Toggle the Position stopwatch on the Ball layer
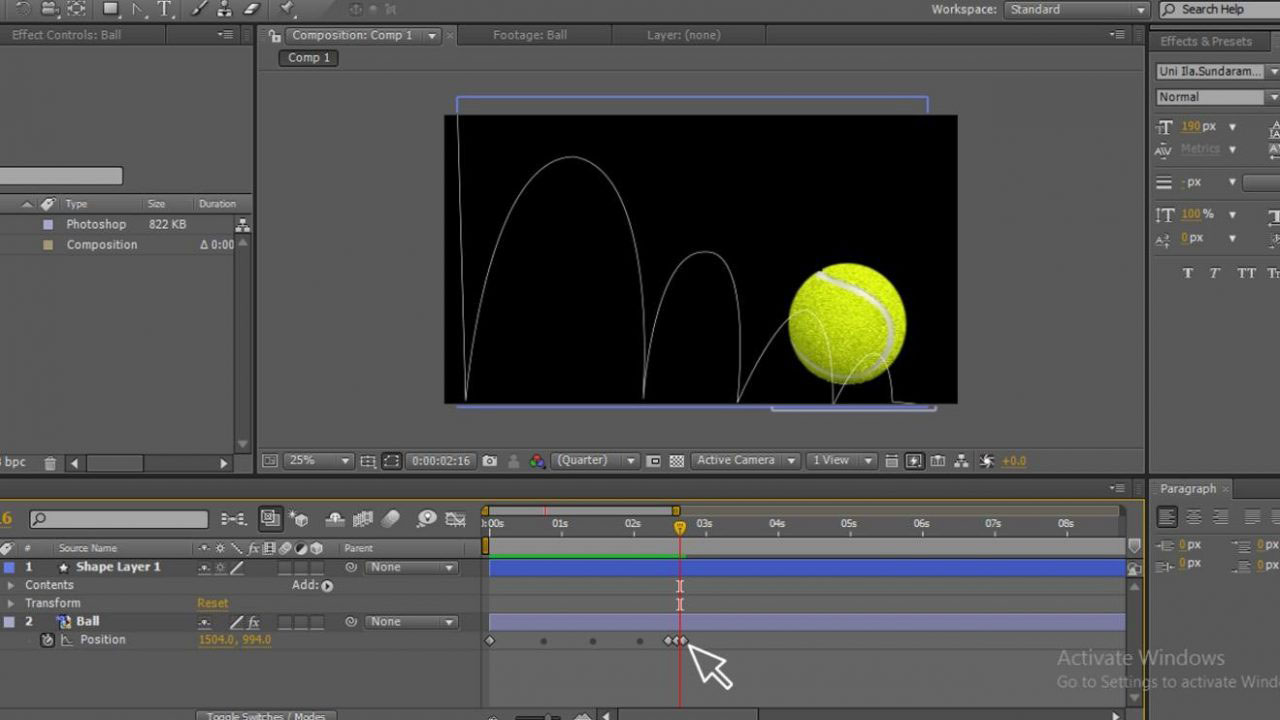This screenshot has width=1280, height=720. (47, 640)
